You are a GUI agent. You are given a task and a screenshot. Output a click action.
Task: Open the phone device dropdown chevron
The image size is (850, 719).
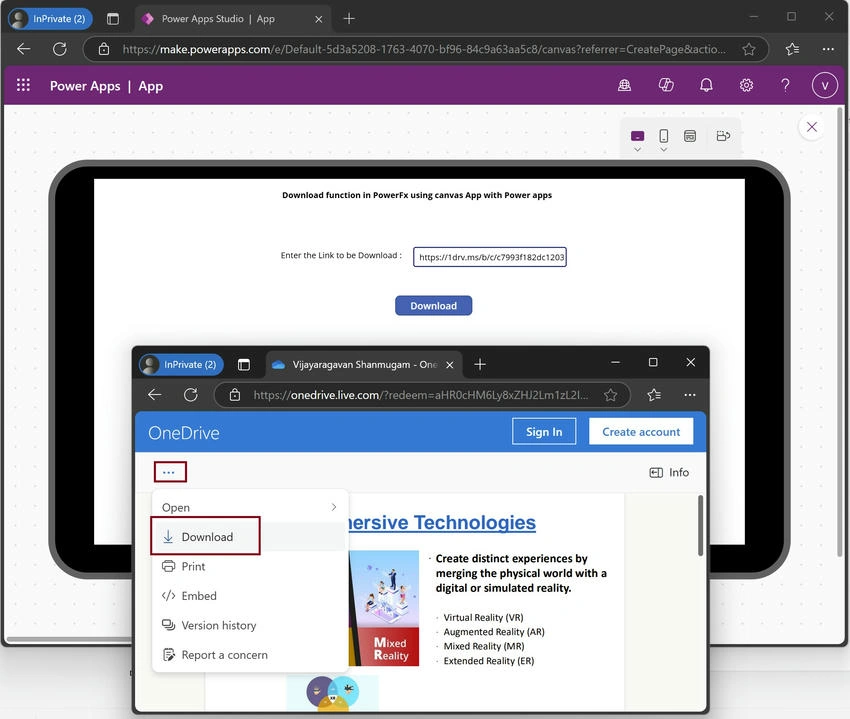pos(664,150)
